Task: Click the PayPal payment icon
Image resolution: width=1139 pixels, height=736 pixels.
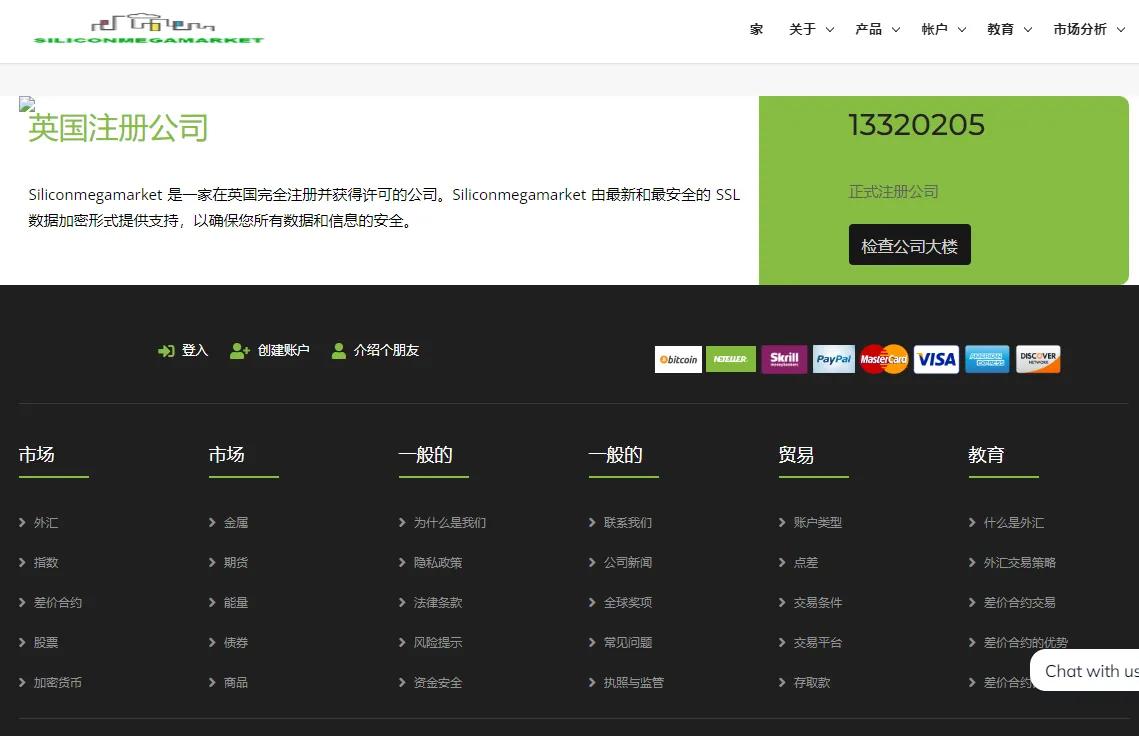Action: [833, 359]
